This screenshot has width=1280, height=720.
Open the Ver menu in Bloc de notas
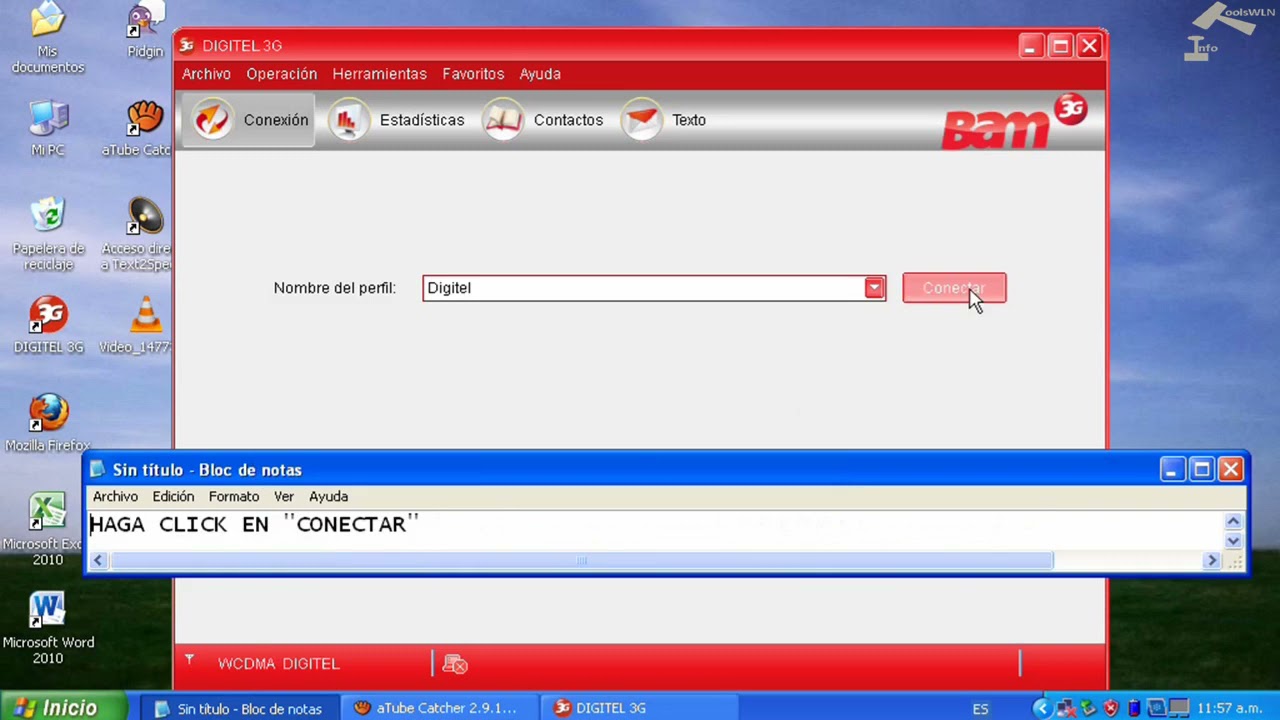(284, 496)
